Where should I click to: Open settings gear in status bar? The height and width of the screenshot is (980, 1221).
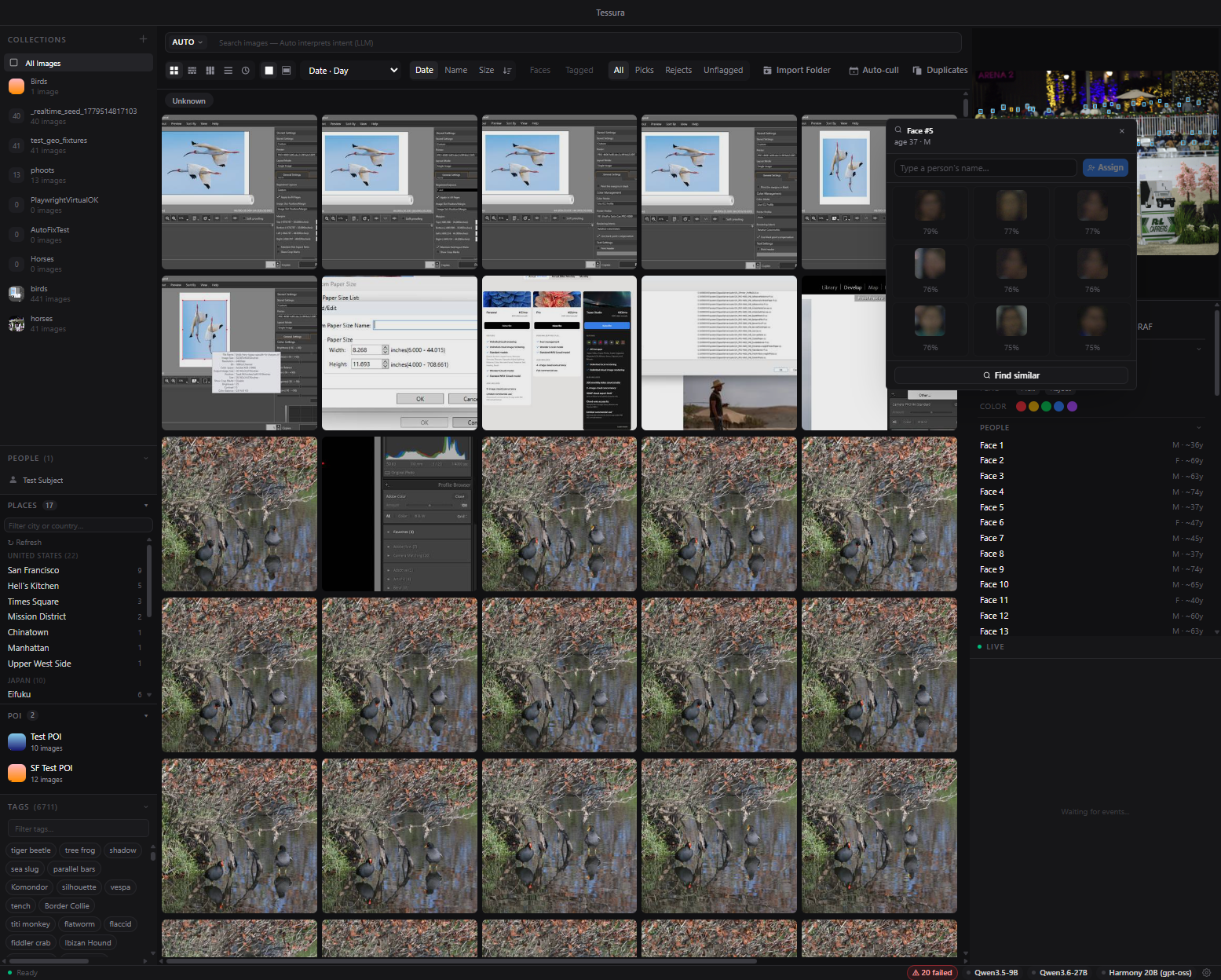click(1207, 973)
